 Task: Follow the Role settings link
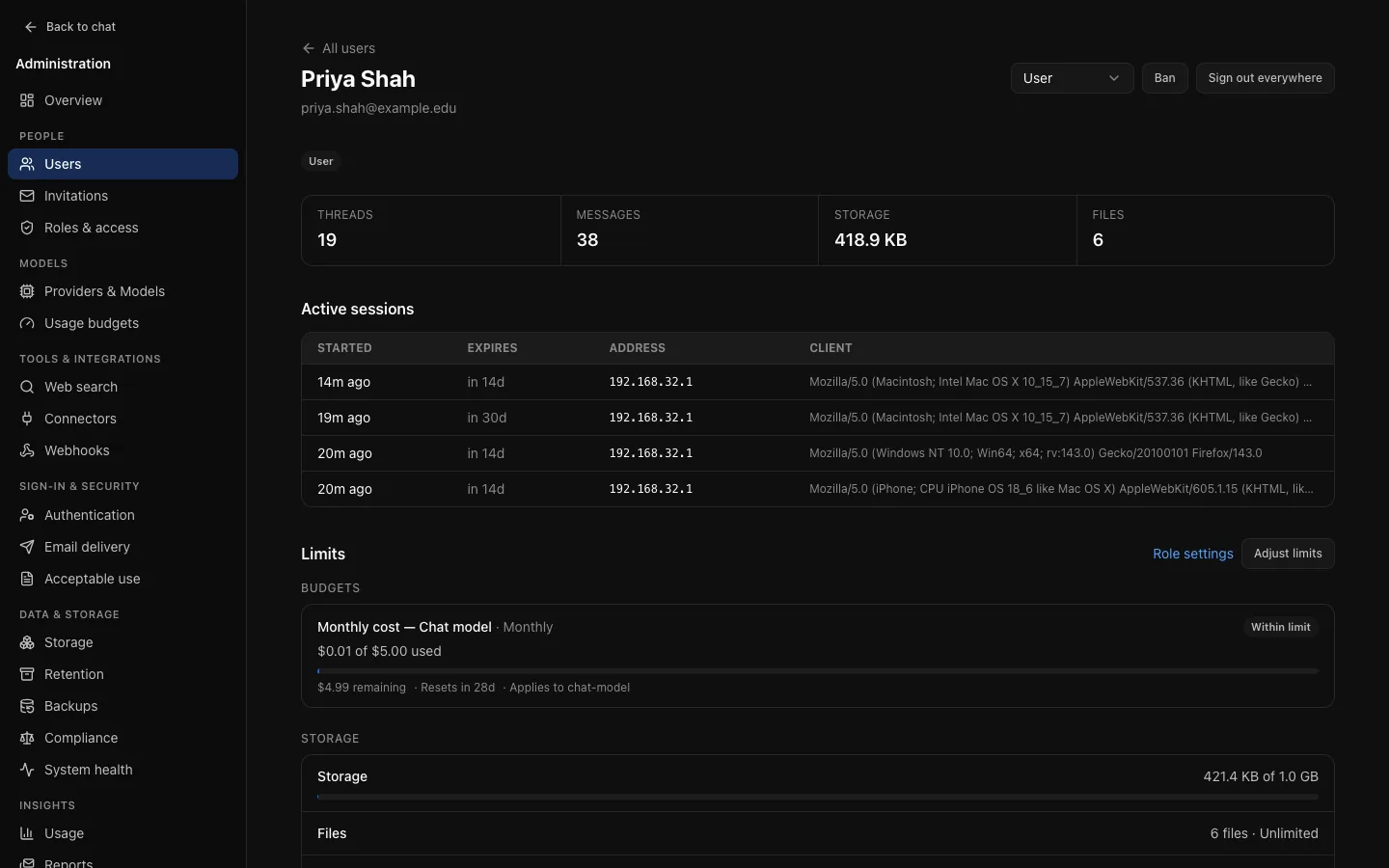1193,554
